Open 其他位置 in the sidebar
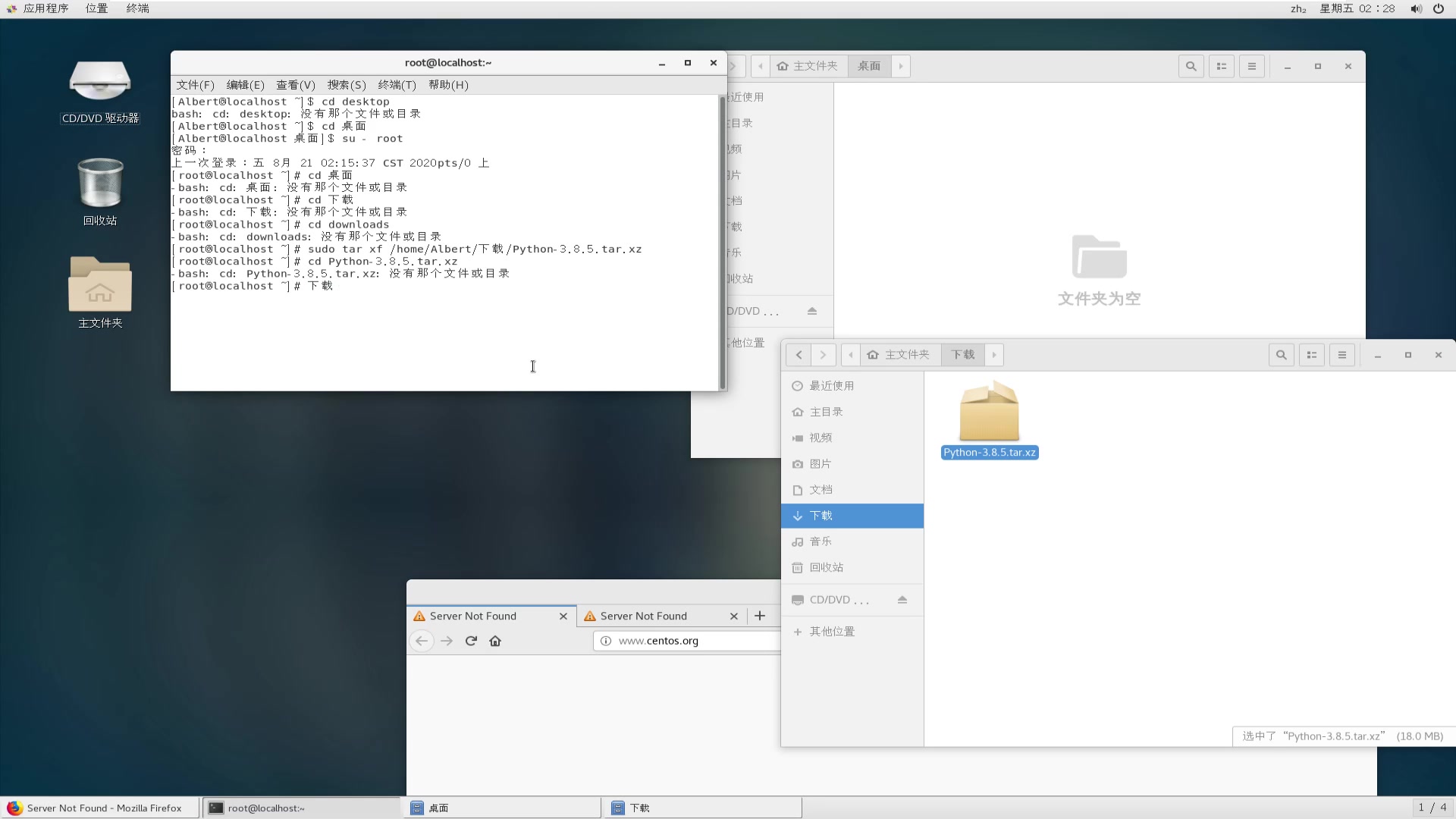 click(831, 631)
